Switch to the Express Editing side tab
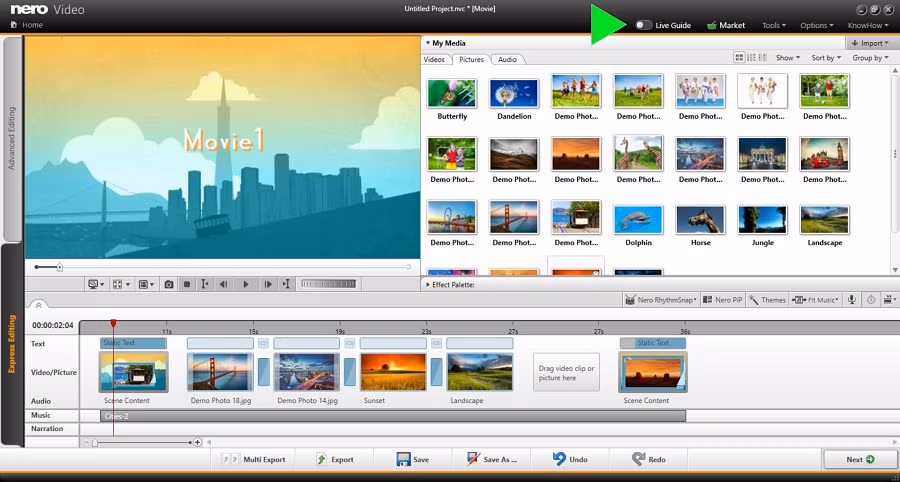 pos(12,344)
